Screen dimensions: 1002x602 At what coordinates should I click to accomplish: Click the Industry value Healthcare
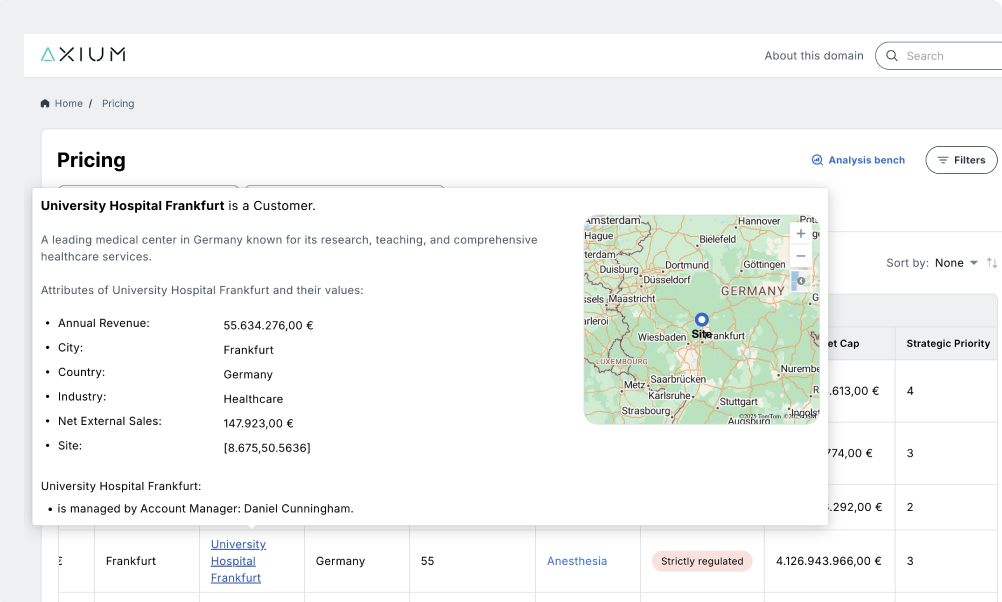[x=253, y=399]
